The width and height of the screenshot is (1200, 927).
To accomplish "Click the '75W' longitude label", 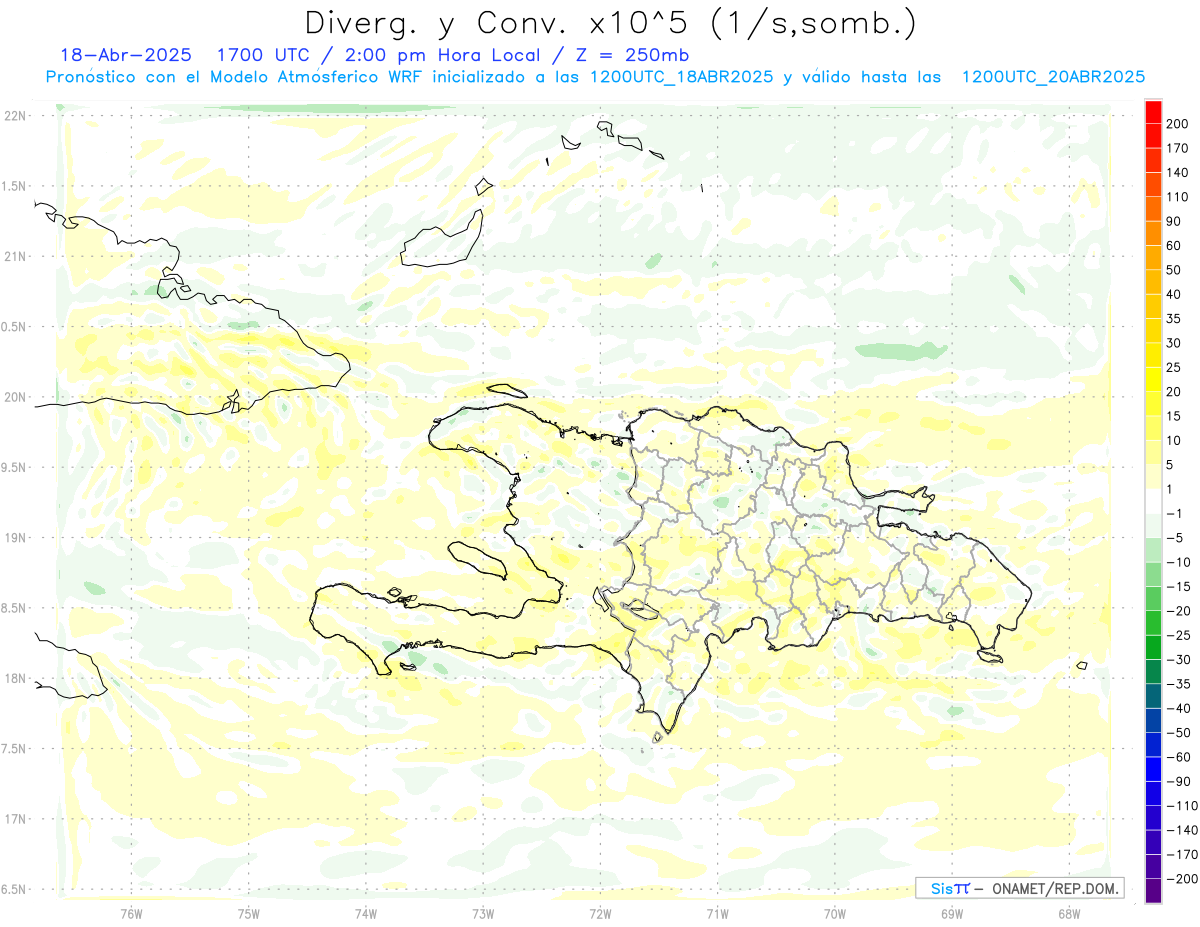I will pyautogui.click(x=249, y=913).
